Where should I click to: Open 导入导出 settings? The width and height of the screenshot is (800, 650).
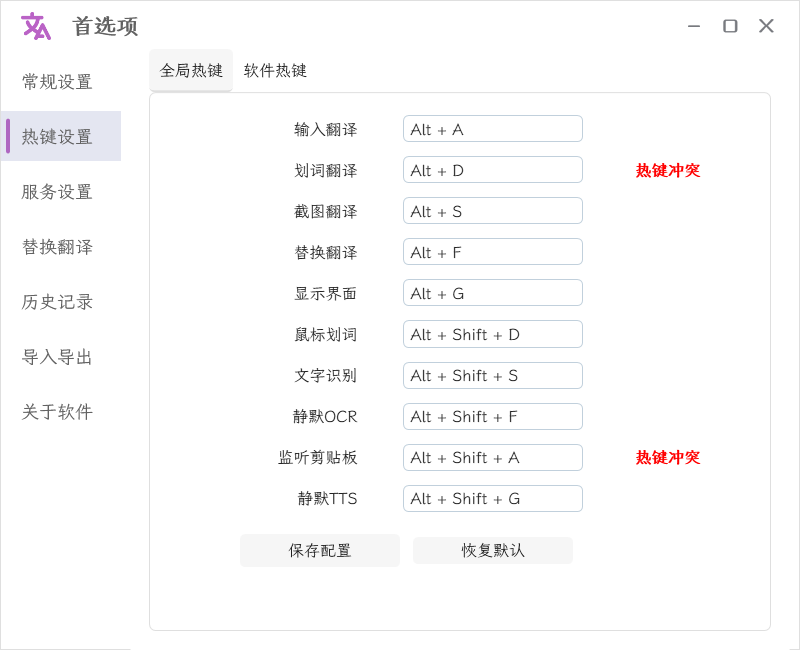(57, 357)
